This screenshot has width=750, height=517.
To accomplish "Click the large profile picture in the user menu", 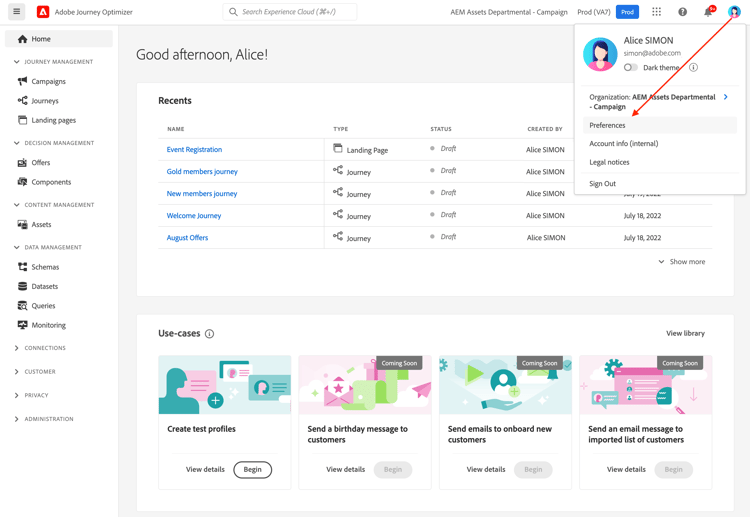I will click(x=600, y=55).
